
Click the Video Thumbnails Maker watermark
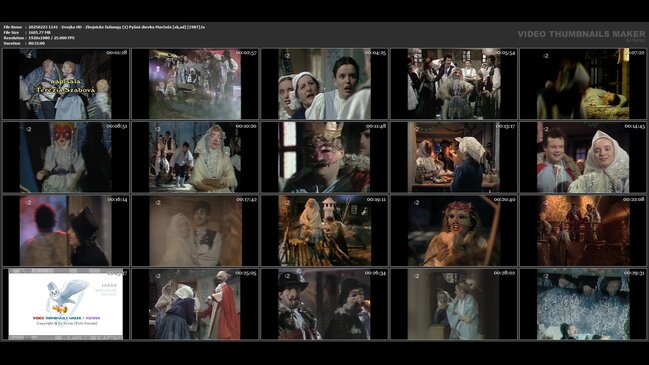(x=581, y=34)
